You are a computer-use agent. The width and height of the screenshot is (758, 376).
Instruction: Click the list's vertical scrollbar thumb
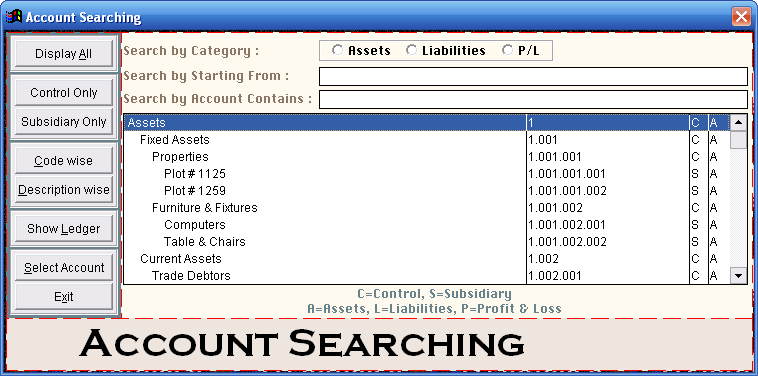tap(738, 140)
